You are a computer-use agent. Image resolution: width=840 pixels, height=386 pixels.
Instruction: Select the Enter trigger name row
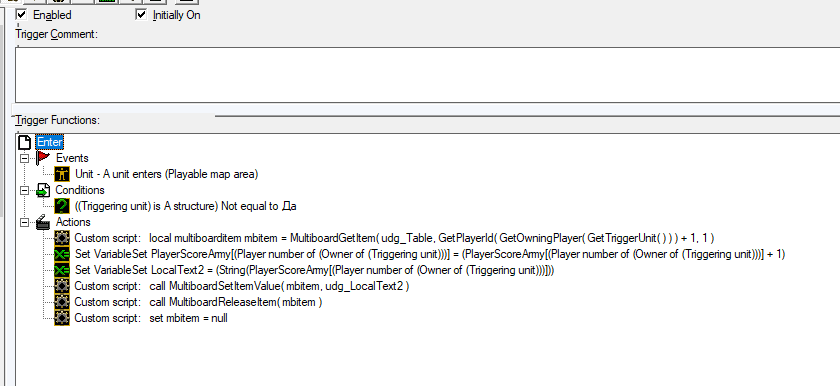click(50, 142)
